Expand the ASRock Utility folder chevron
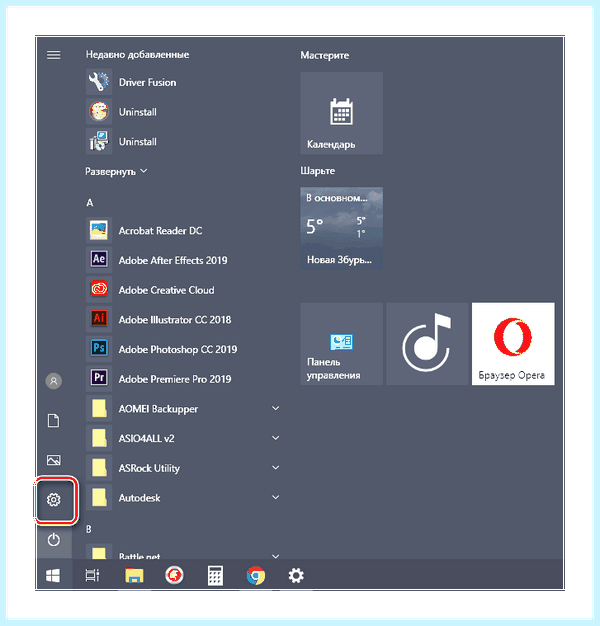 tap(275, 468)
